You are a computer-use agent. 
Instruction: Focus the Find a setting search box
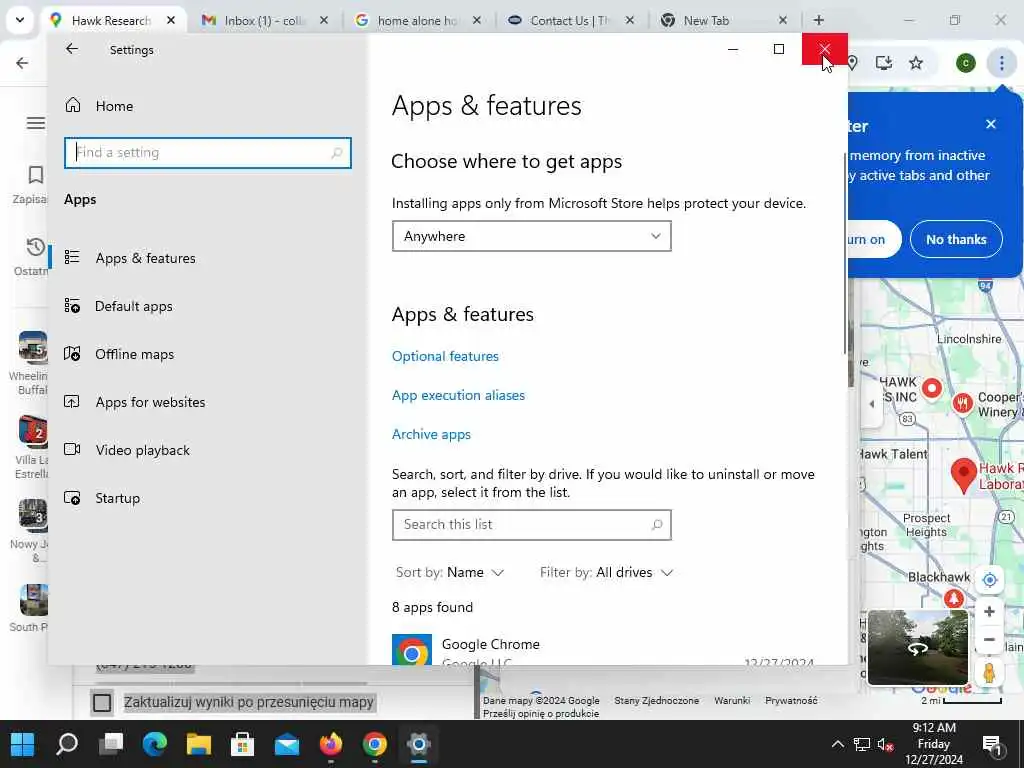point(208,153)
